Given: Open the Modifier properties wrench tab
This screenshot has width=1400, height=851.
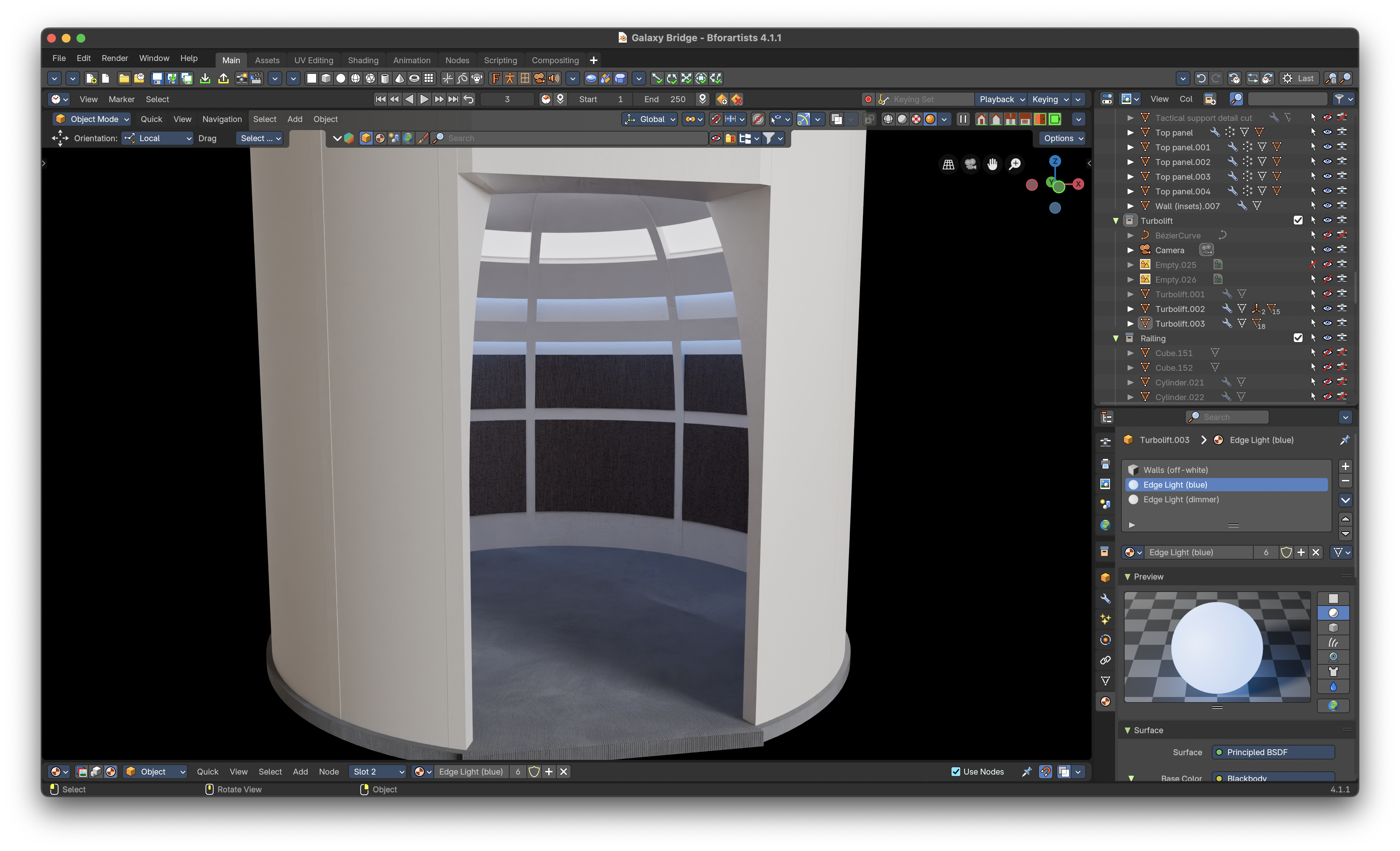Looking at the screenshot, I should pyautogui.click(x=1105, y=598).
